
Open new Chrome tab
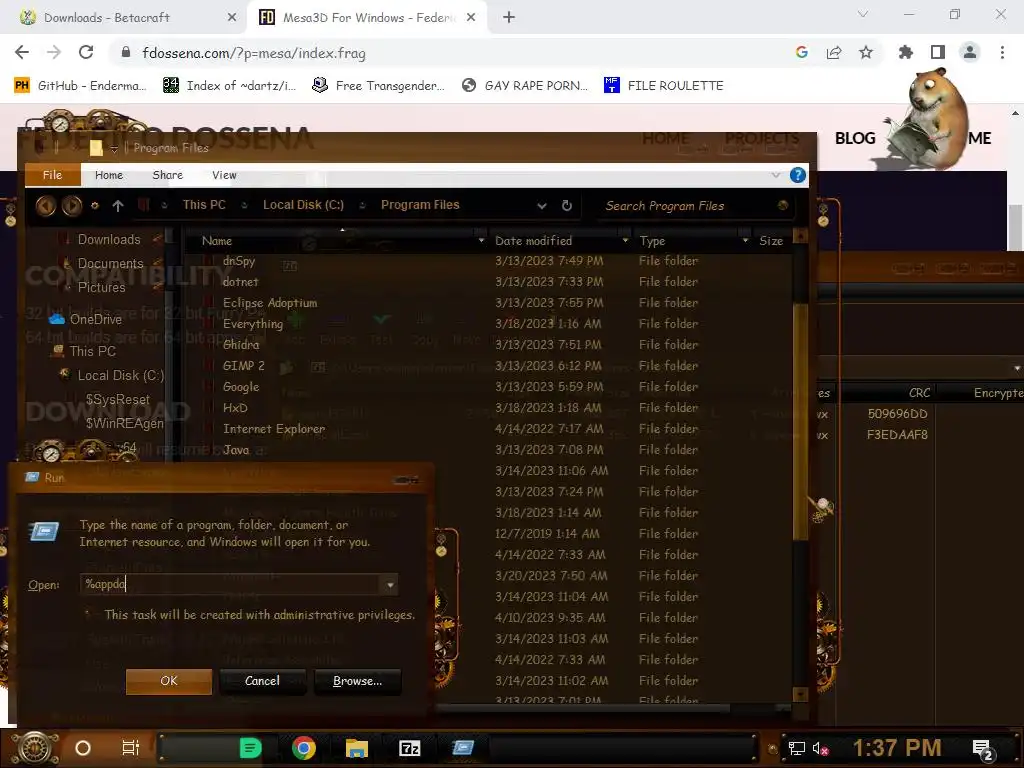click(509, 18)
